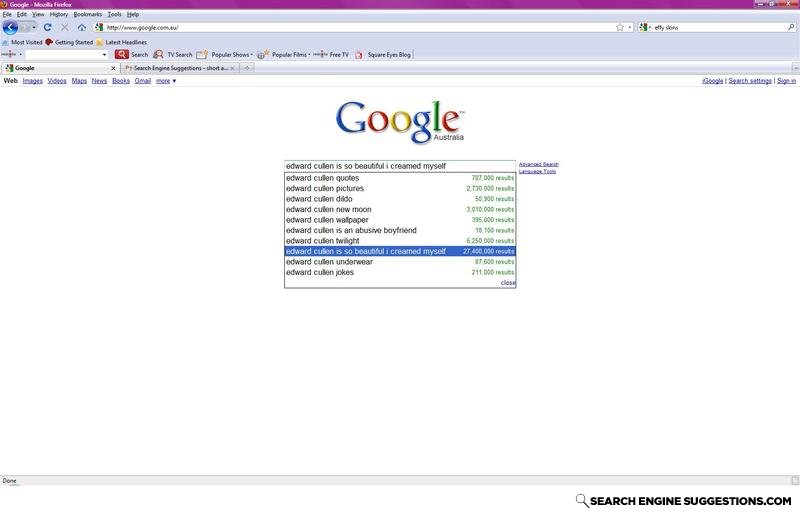The height and width of the screenshot is (512, 800).
Task: Open the search engine chooser dropdown
Action: tap(645, 28)
